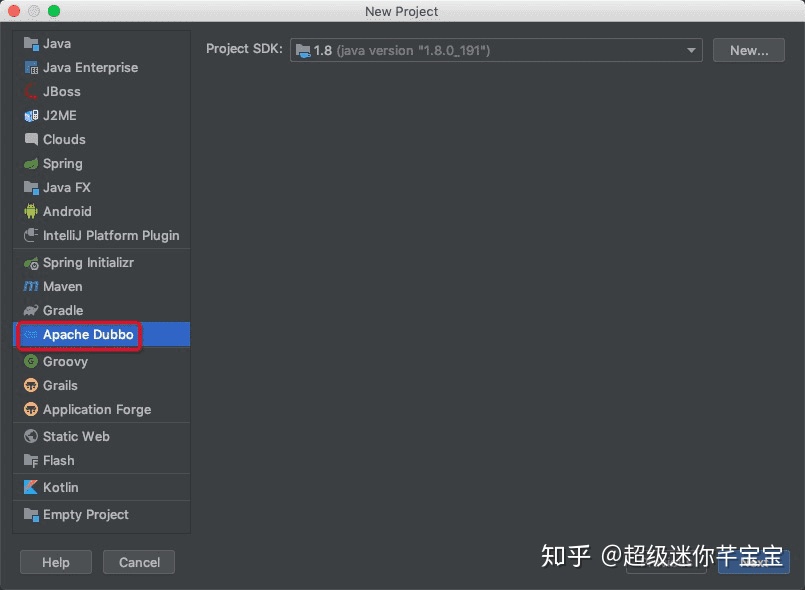Pick the "Gradle" label in list
Screen dimensions: 805x590
tap(63, 310)
